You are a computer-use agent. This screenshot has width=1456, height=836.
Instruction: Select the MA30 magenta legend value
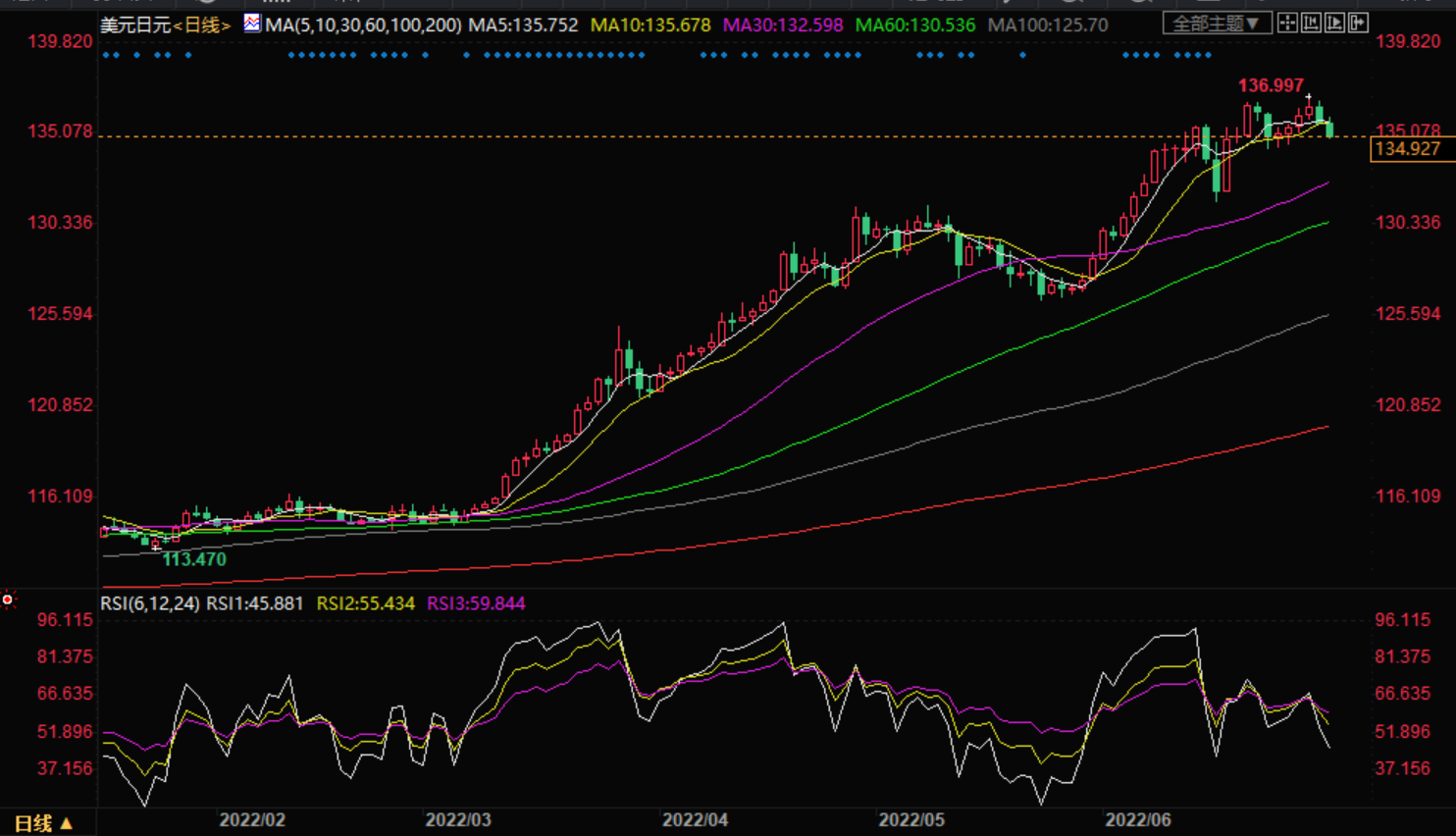tap(782, 26)
